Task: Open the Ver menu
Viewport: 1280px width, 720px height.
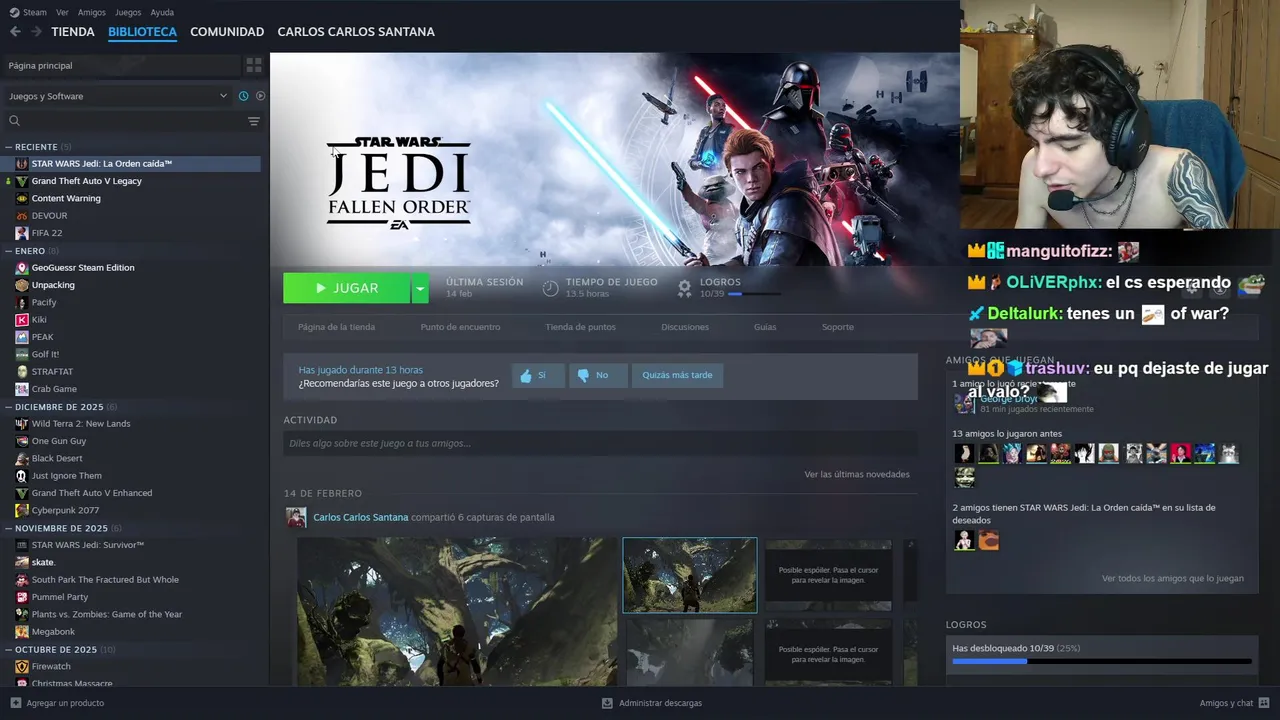Action: (62, 12)
